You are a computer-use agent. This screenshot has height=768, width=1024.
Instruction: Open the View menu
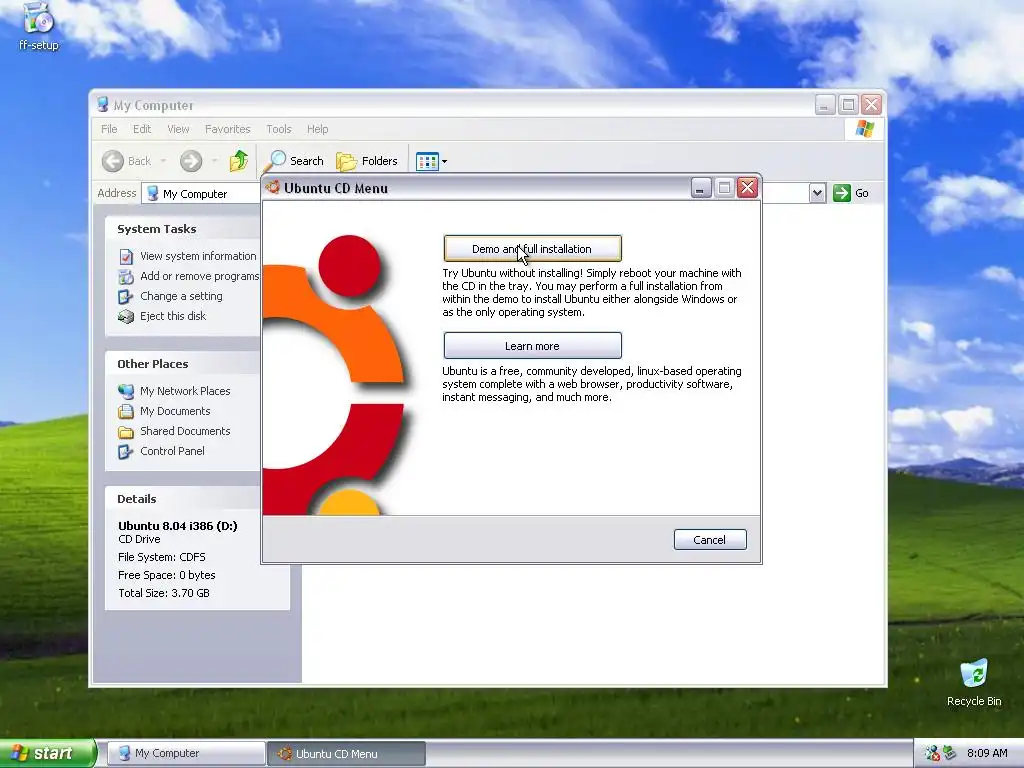coord(178,129)
